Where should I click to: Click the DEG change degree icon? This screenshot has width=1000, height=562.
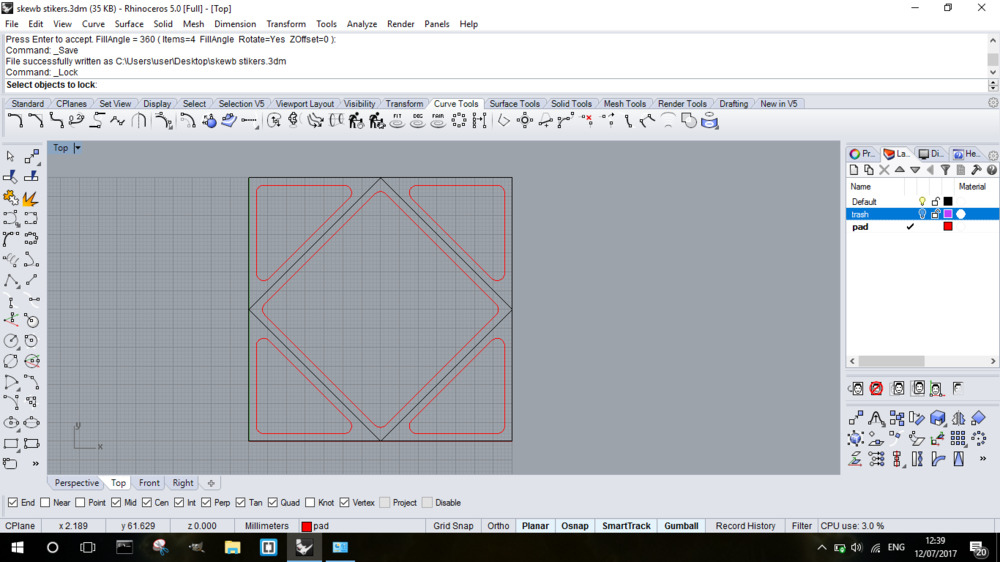[x=418, y=121]
